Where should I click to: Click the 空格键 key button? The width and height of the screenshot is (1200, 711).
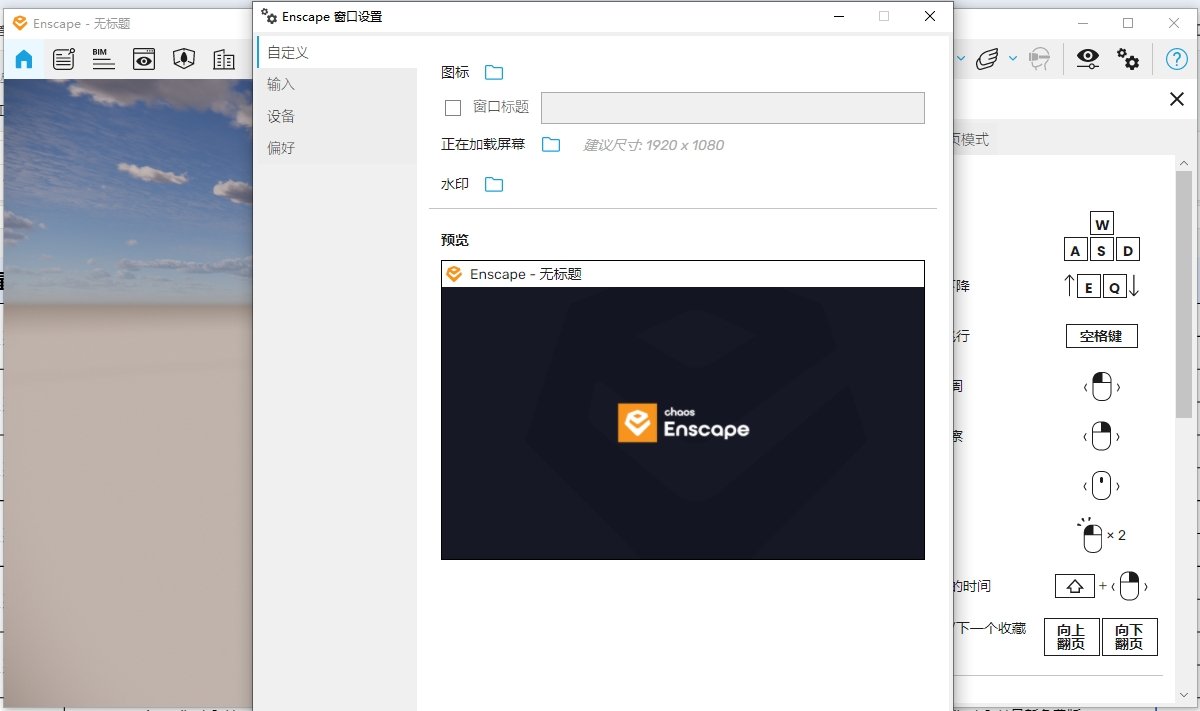[x=1101, y=336]
